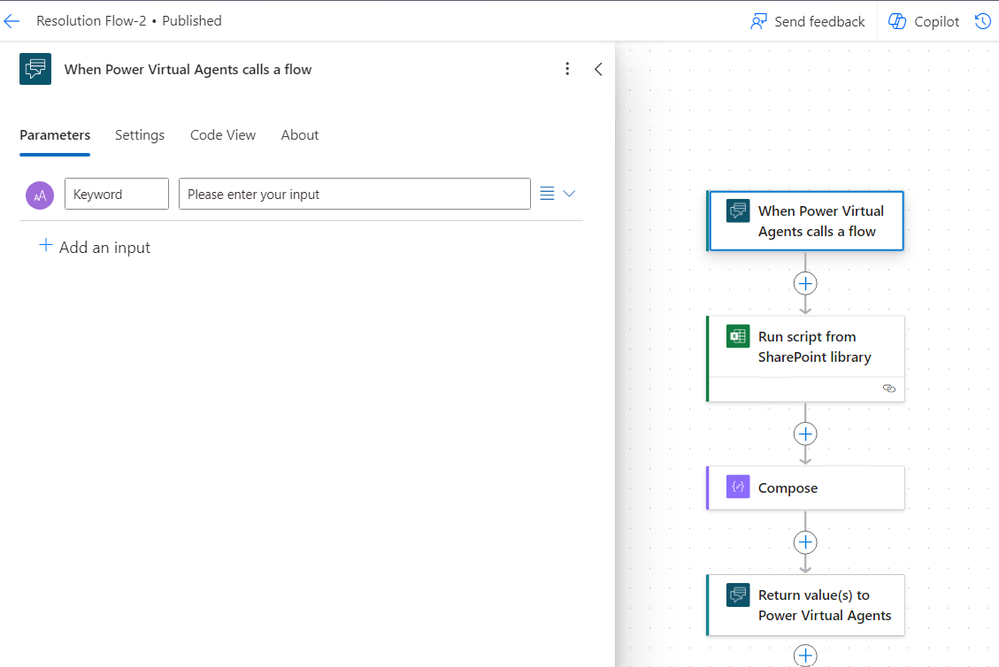Select the About tab
999x667 pixels.
click(x=300, y=135)
